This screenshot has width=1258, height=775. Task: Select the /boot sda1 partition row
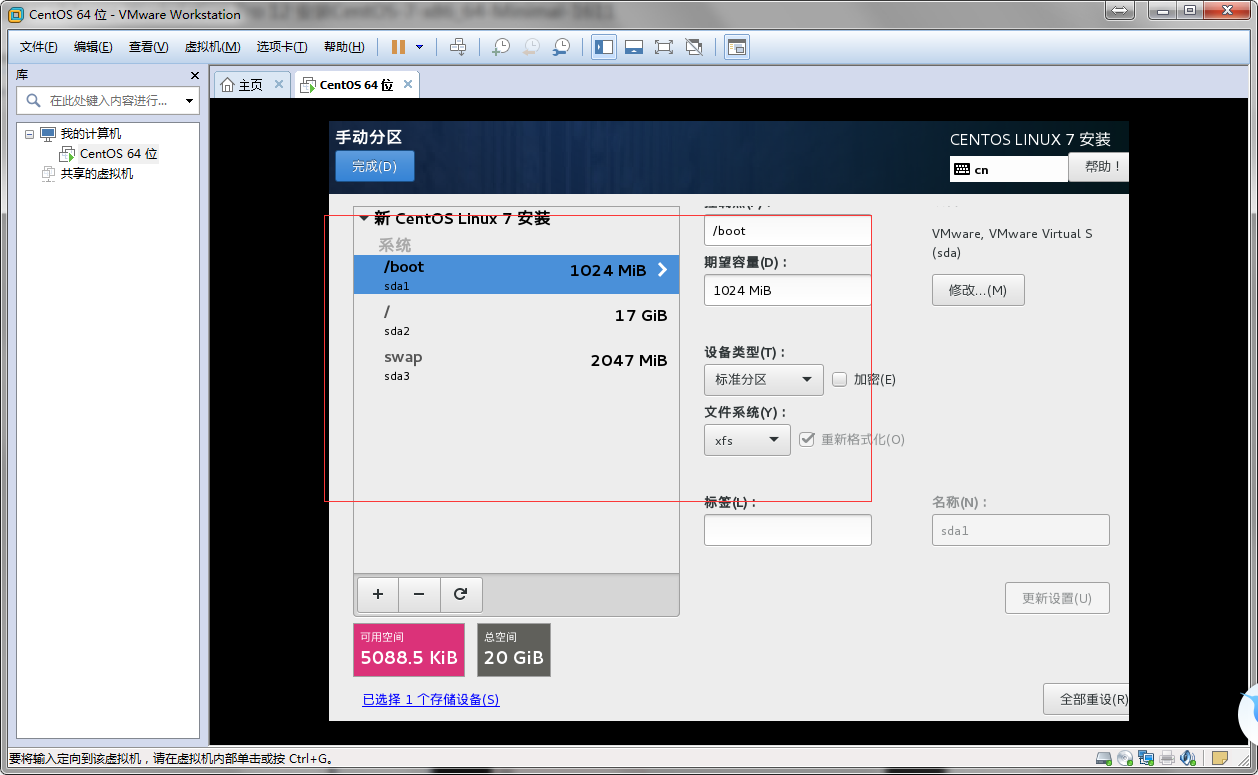click(516, 274)
